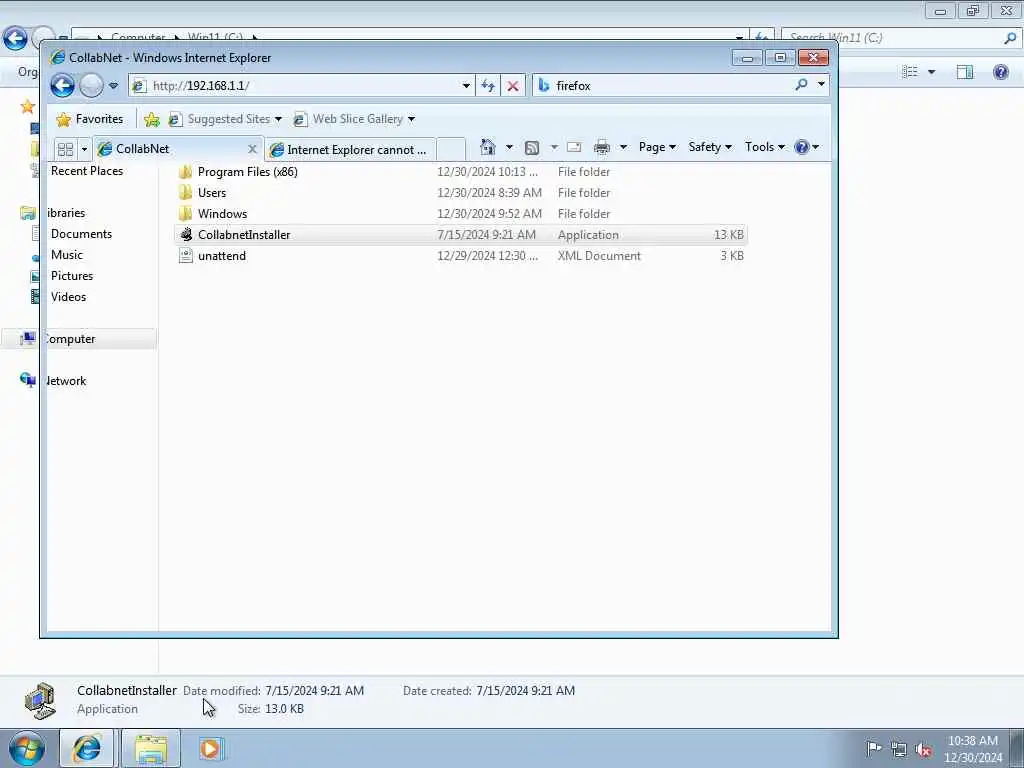Expand the Print options dropdown arrow
1024x768 pixels.
623,147
